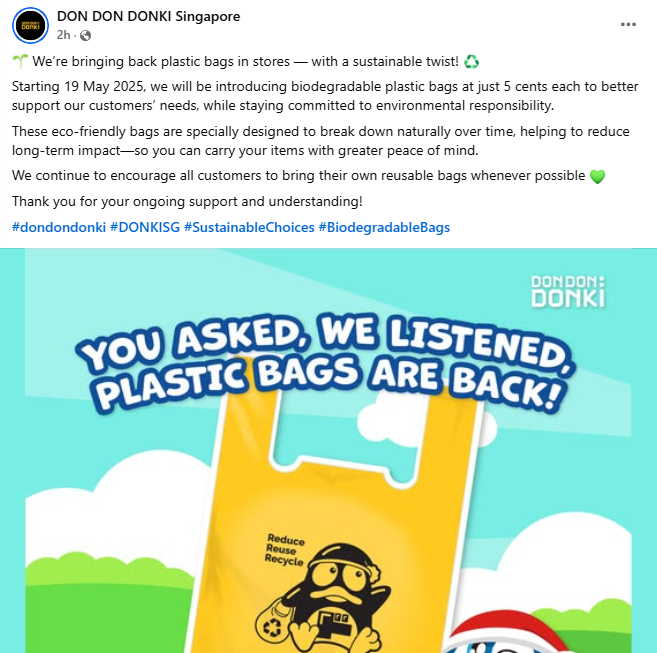Click the green heart emoji
657x653 pixels.
[597, 176]
